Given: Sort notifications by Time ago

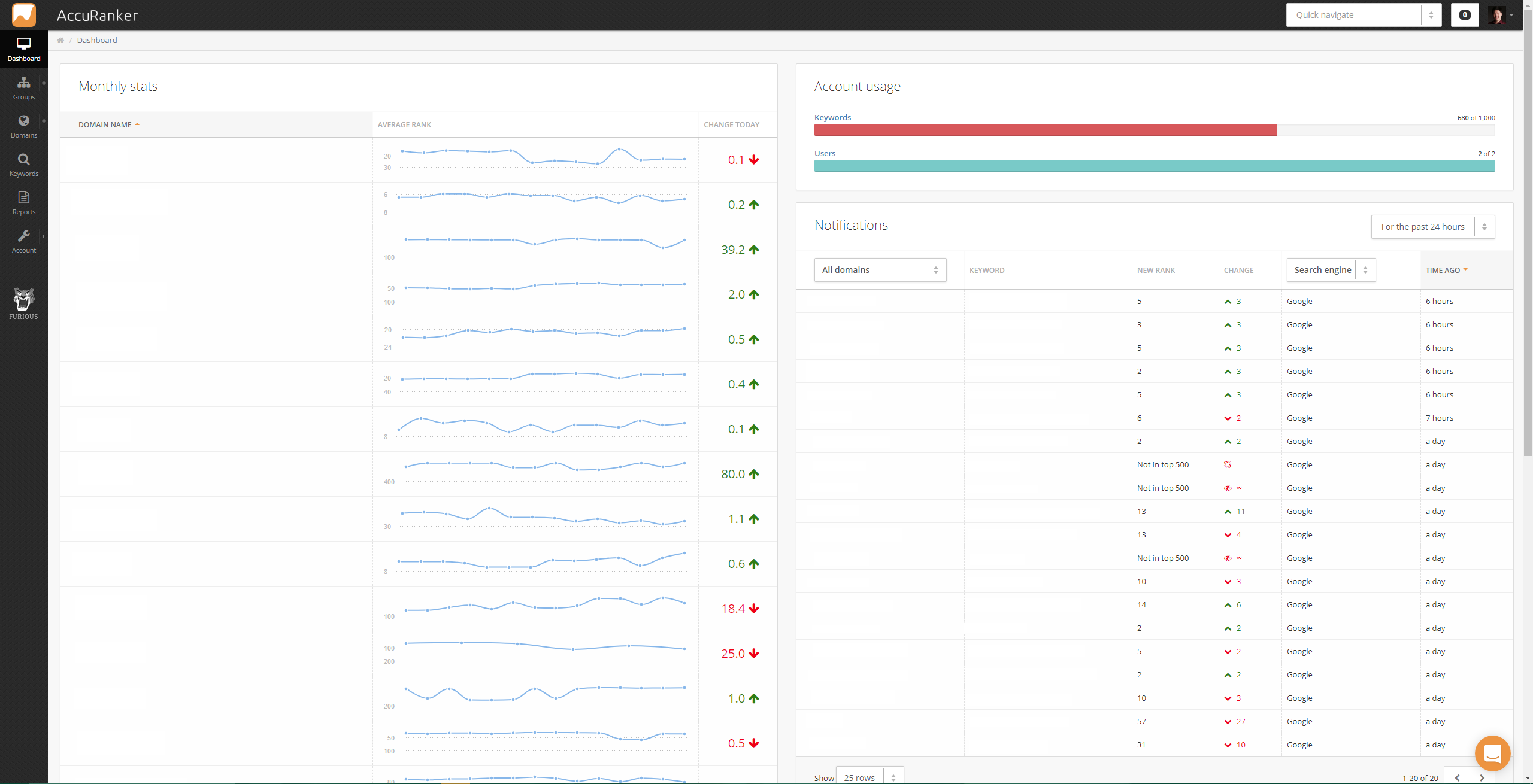Looking at the screenshot, I should click(x=1446, y=270).
